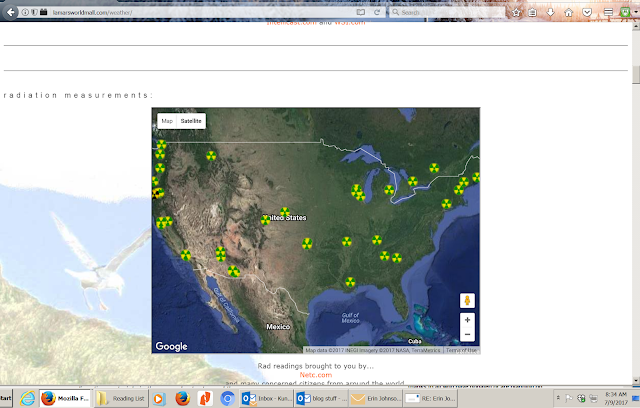Open the Firefox downloads panel
This screenshot has width=640, height=408.
point(550,12)
